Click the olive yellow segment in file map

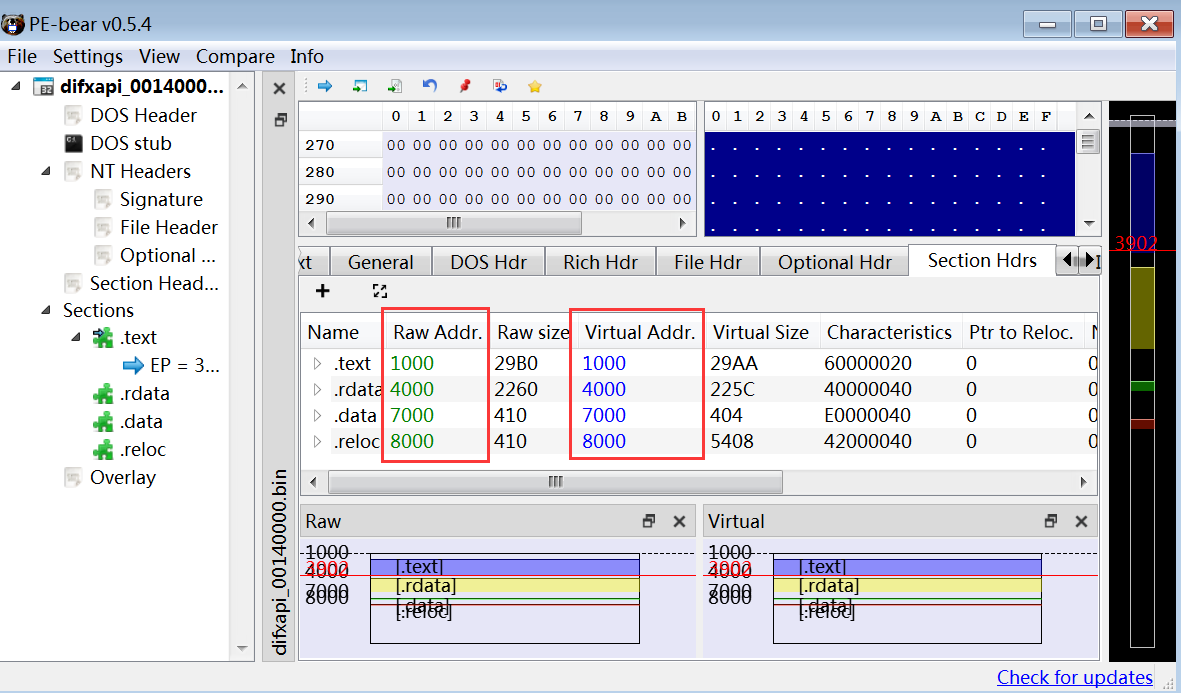(1142, 308)
